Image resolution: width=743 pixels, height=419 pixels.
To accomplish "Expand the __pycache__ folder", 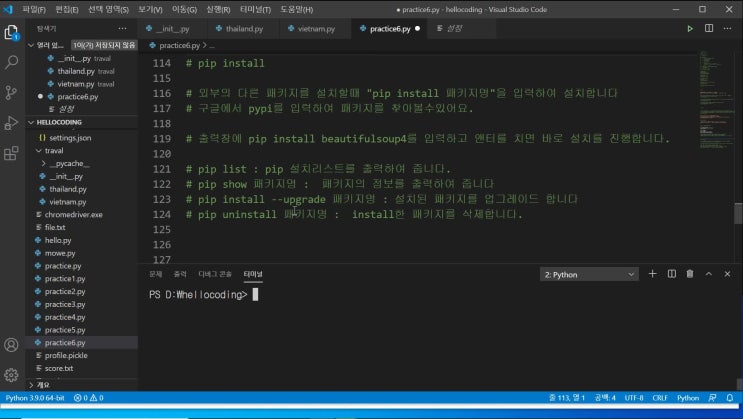I will coord(44,164).
